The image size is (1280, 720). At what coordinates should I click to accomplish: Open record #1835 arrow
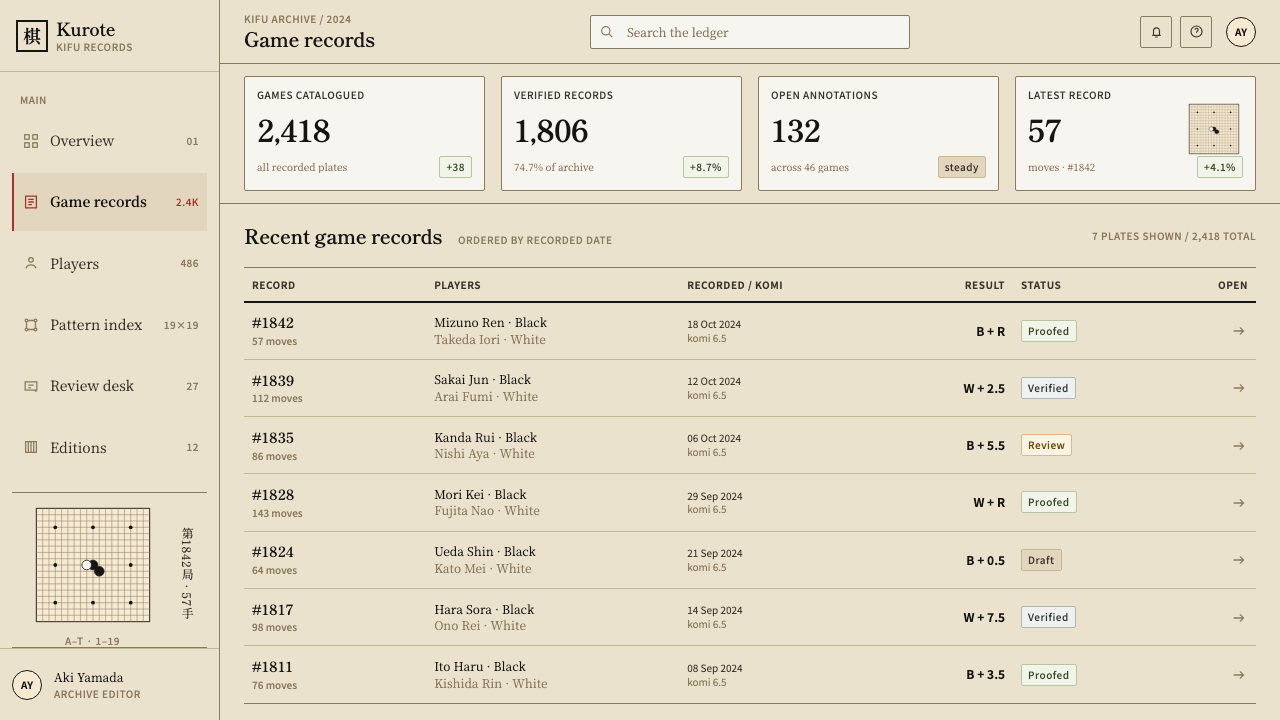click(1239, 446)
